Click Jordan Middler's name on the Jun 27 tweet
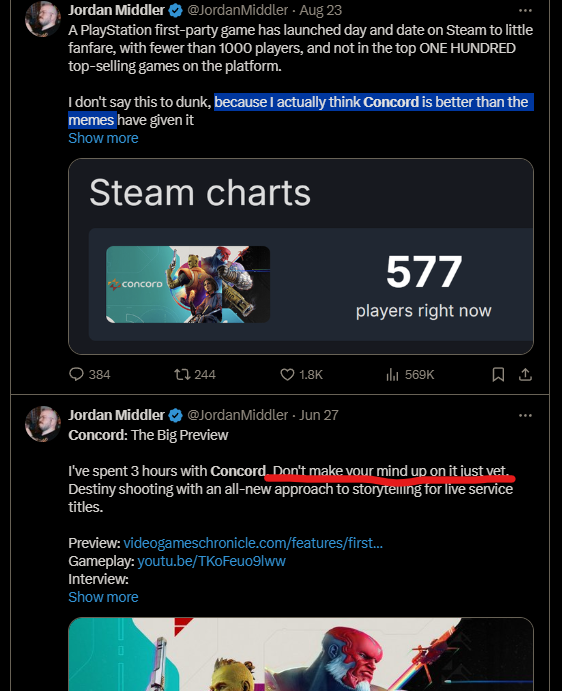The width and height of the screenshot is (562, 691). tap(116, 415)
